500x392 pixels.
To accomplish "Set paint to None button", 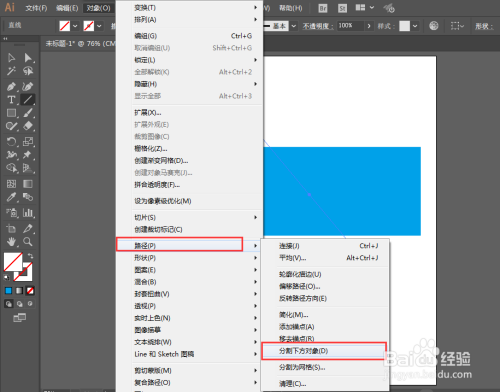I will [30, 291].
